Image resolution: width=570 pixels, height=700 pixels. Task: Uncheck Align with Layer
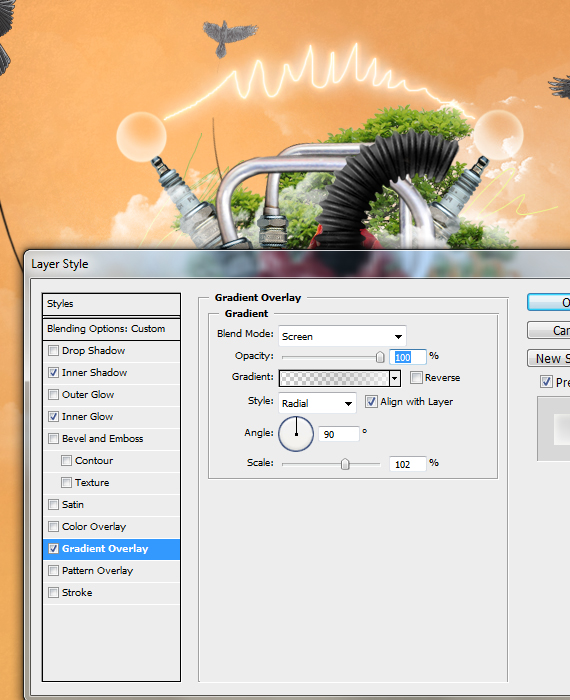coord(371,401)
